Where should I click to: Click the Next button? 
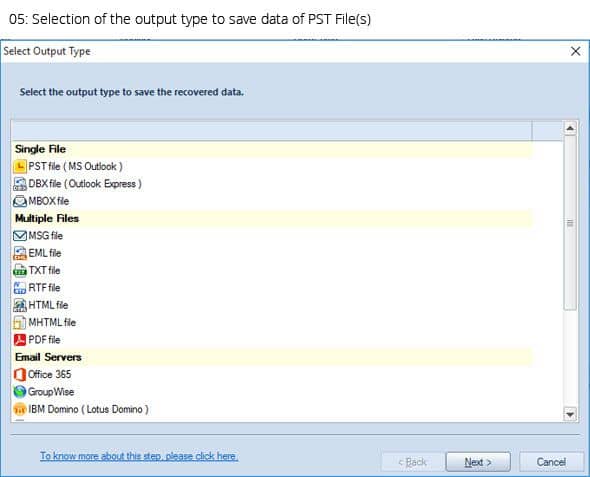click(x=478, y=462)
